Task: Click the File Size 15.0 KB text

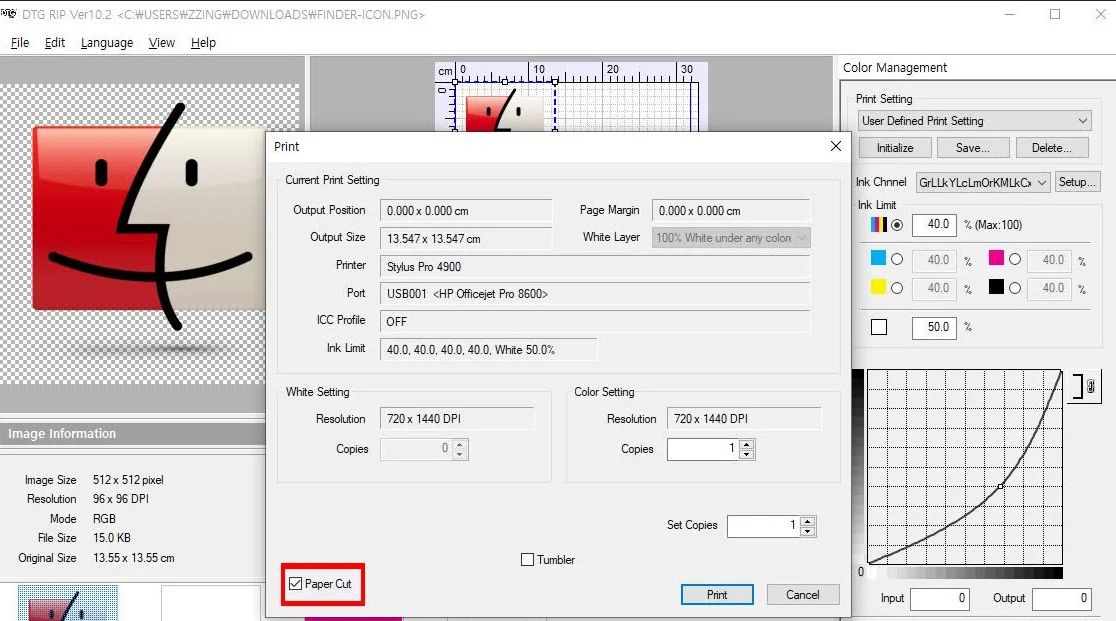Action: pos(112,538)
